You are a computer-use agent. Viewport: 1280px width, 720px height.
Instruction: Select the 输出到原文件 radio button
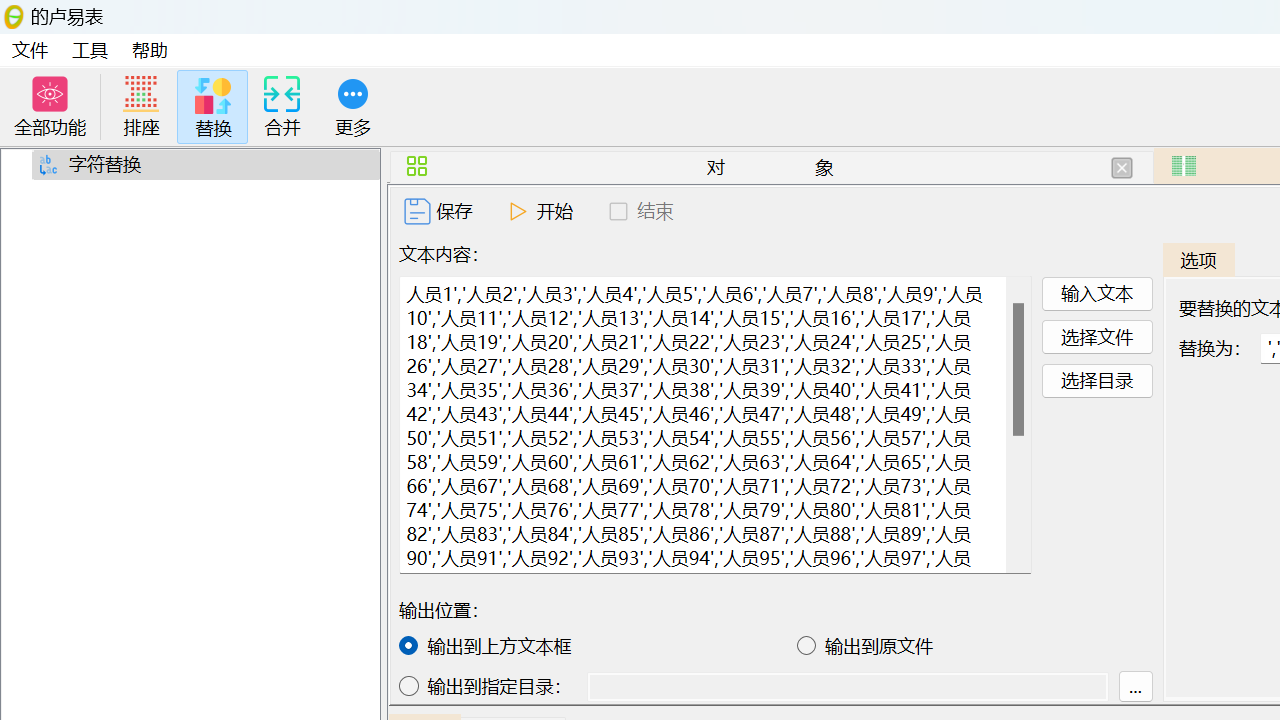click(x=806, y=645)
